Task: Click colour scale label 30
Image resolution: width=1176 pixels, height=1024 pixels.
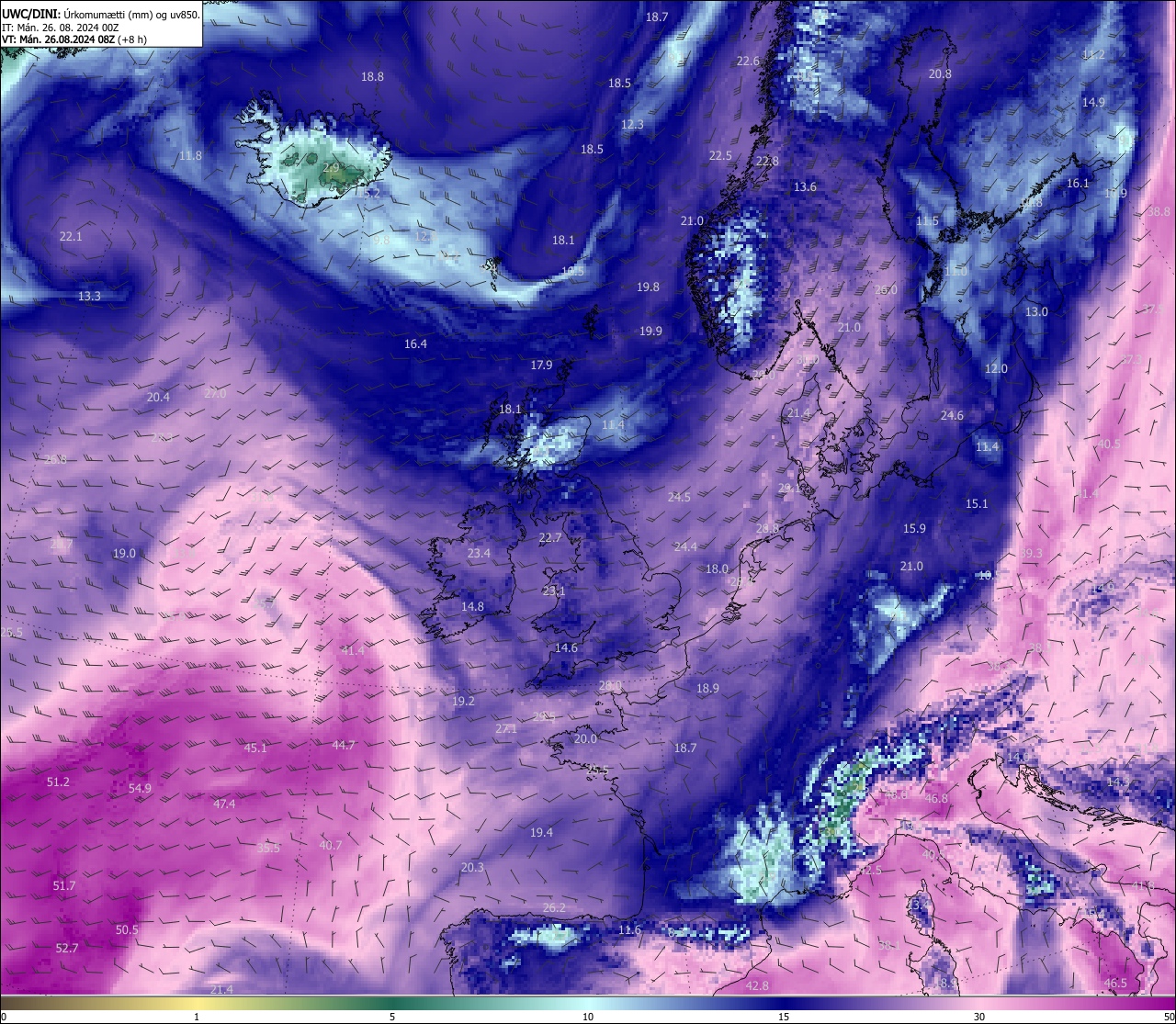Action: point(979,1017)
